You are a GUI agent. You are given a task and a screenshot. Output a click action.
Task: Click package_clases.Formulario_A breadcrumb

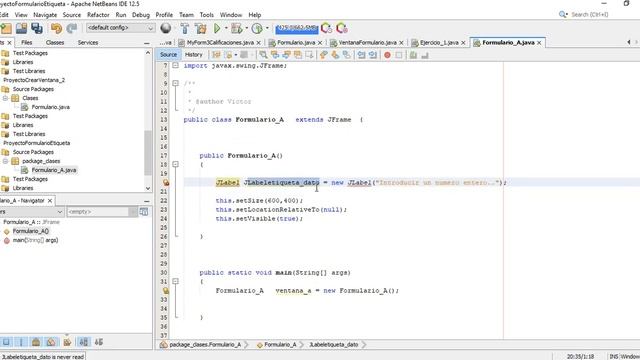click(x=205, y=344)
